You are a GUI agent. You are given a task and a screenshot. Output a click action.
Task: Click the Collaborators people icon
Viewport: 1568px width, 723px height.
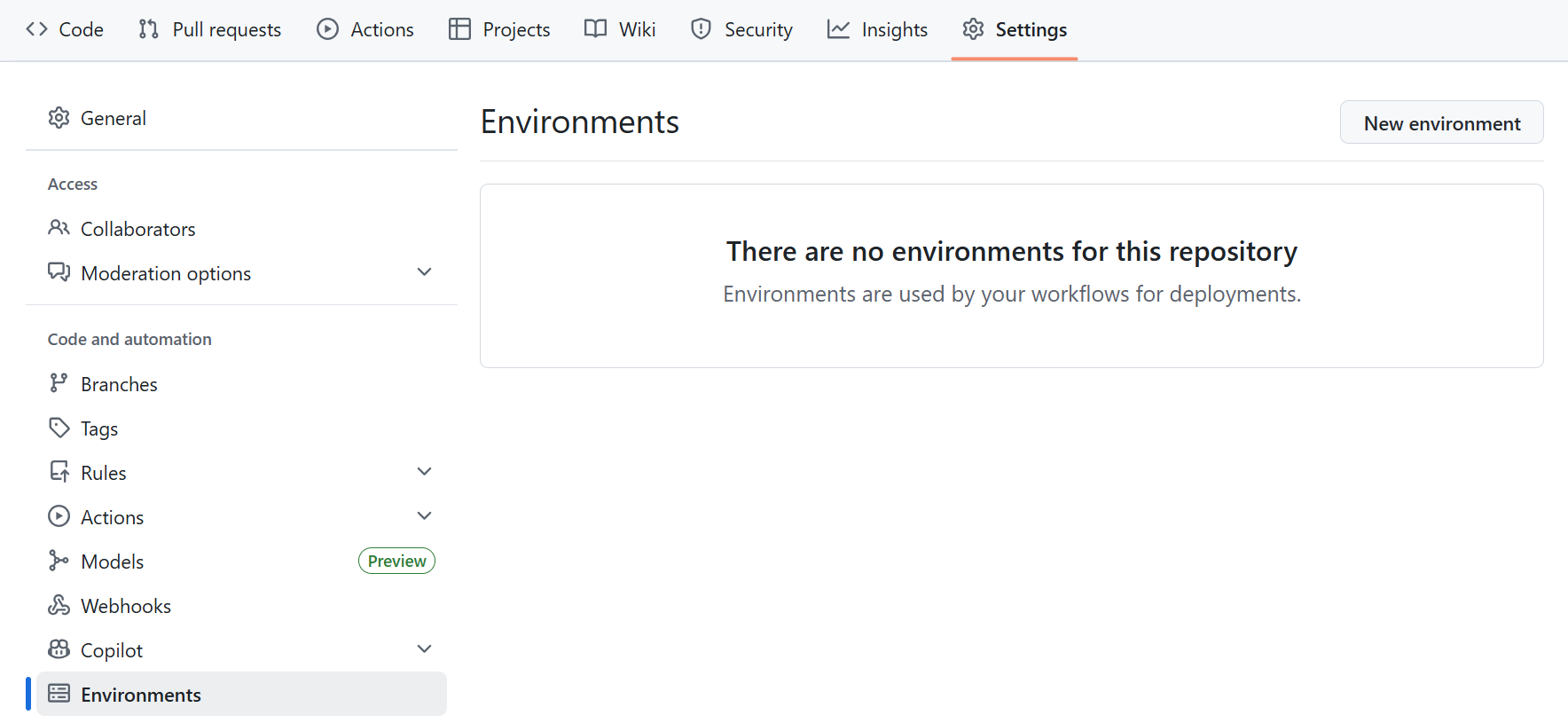tap(59, 228)
